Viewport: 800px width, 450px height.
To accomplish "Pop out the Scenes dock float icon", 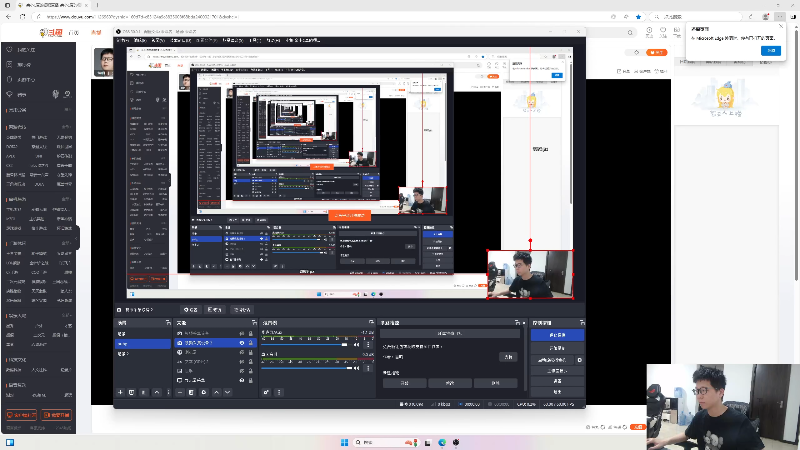I will (x=168, y=323).
